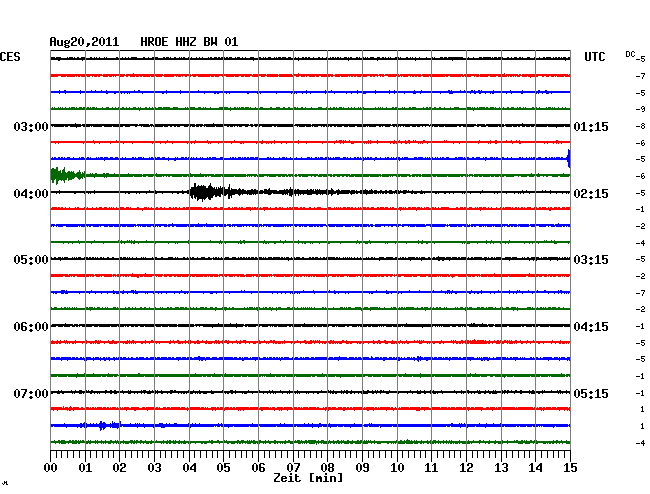Image resolution: width=650 pixels, height=494 pixels.
Task: Click the UTC column header
Action: pyautogui.click(x=594, y=57)
